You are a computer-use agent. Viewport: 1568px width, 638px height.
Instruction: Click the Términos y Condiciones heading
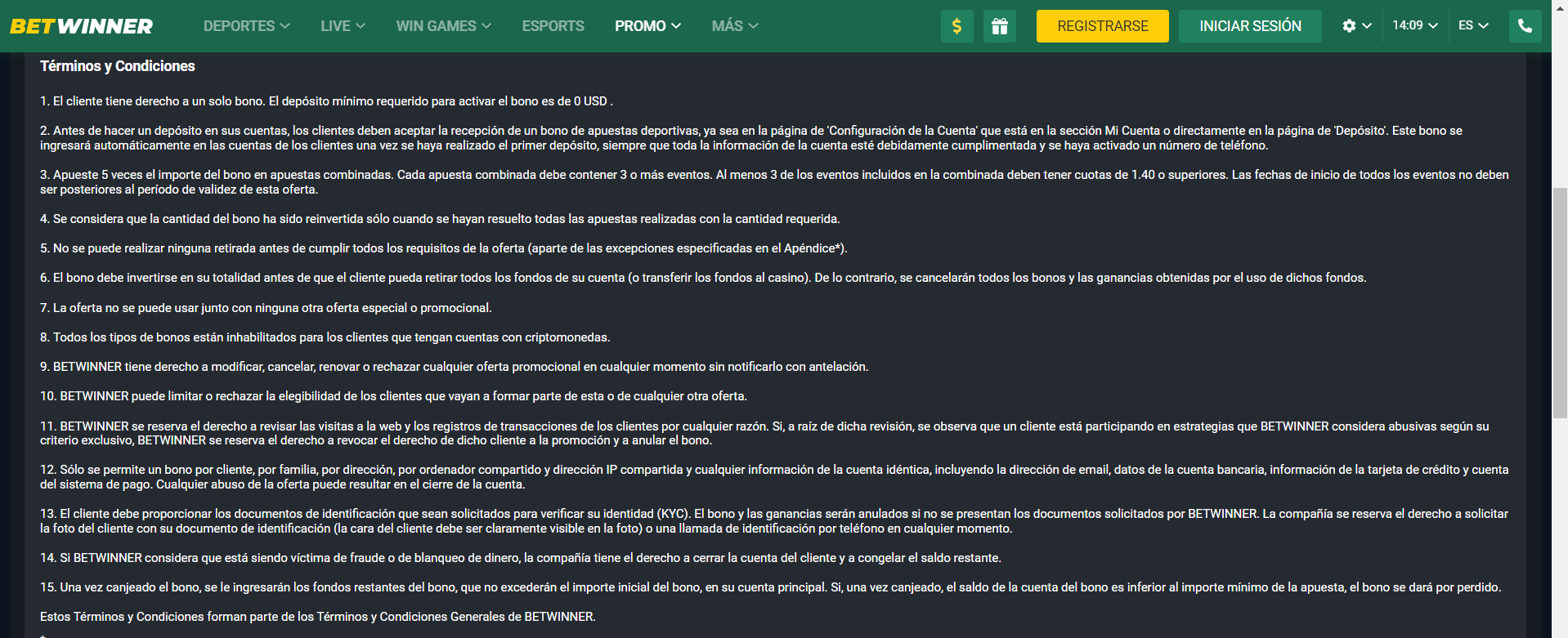tap(118, 66)
